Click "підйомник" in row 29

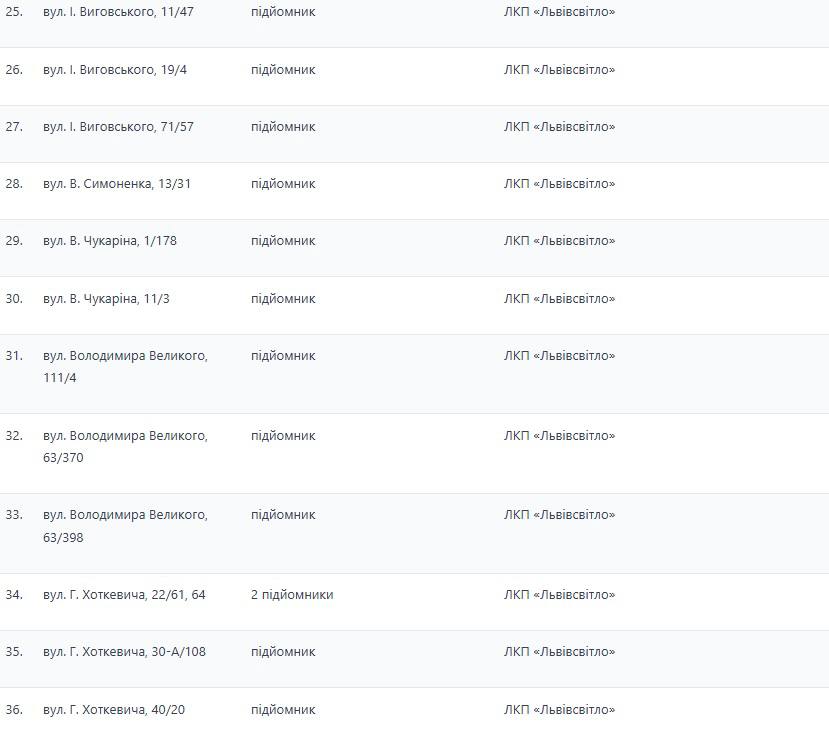(x=283, y=241)
